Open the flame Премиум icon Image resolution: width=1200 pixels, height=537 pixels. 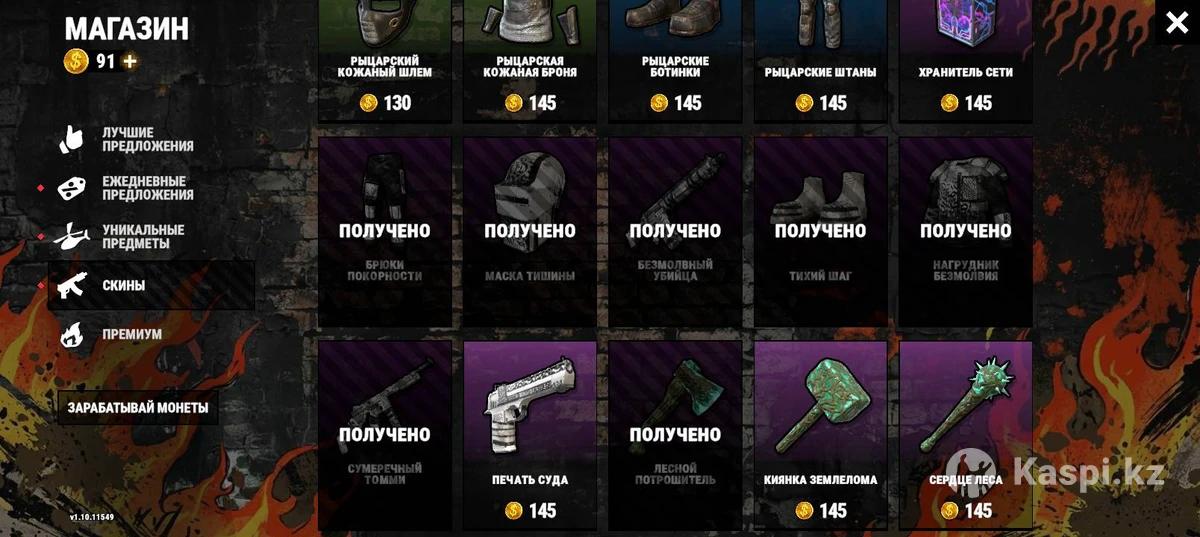point(74,334)
